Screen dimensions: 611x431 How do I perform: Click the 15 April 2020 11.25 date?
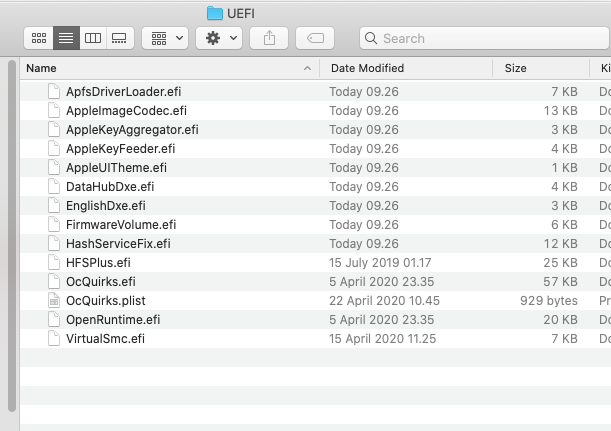[382, 339]
